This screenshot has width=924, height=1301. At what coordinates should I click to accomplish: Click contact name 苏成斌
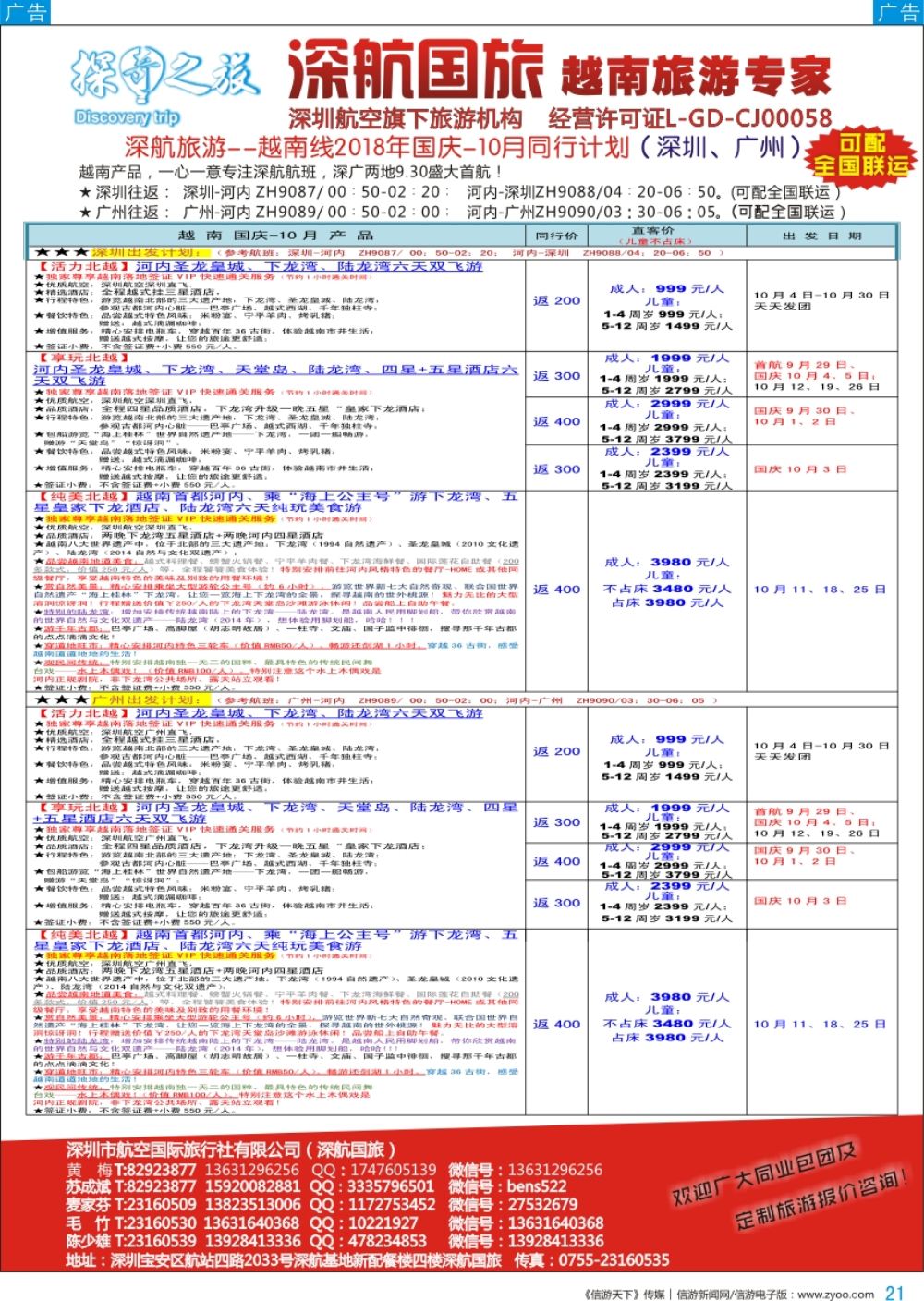[x=89, y=1186]
